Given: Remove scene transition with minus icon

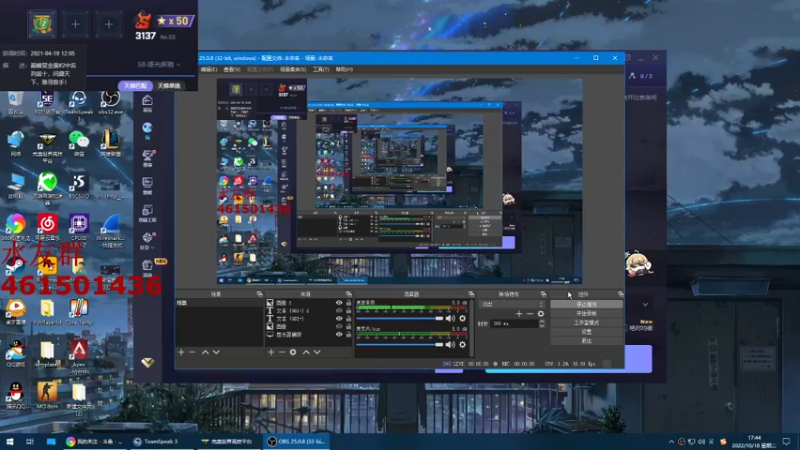Looking at the screenshot, I should (530, 314).
